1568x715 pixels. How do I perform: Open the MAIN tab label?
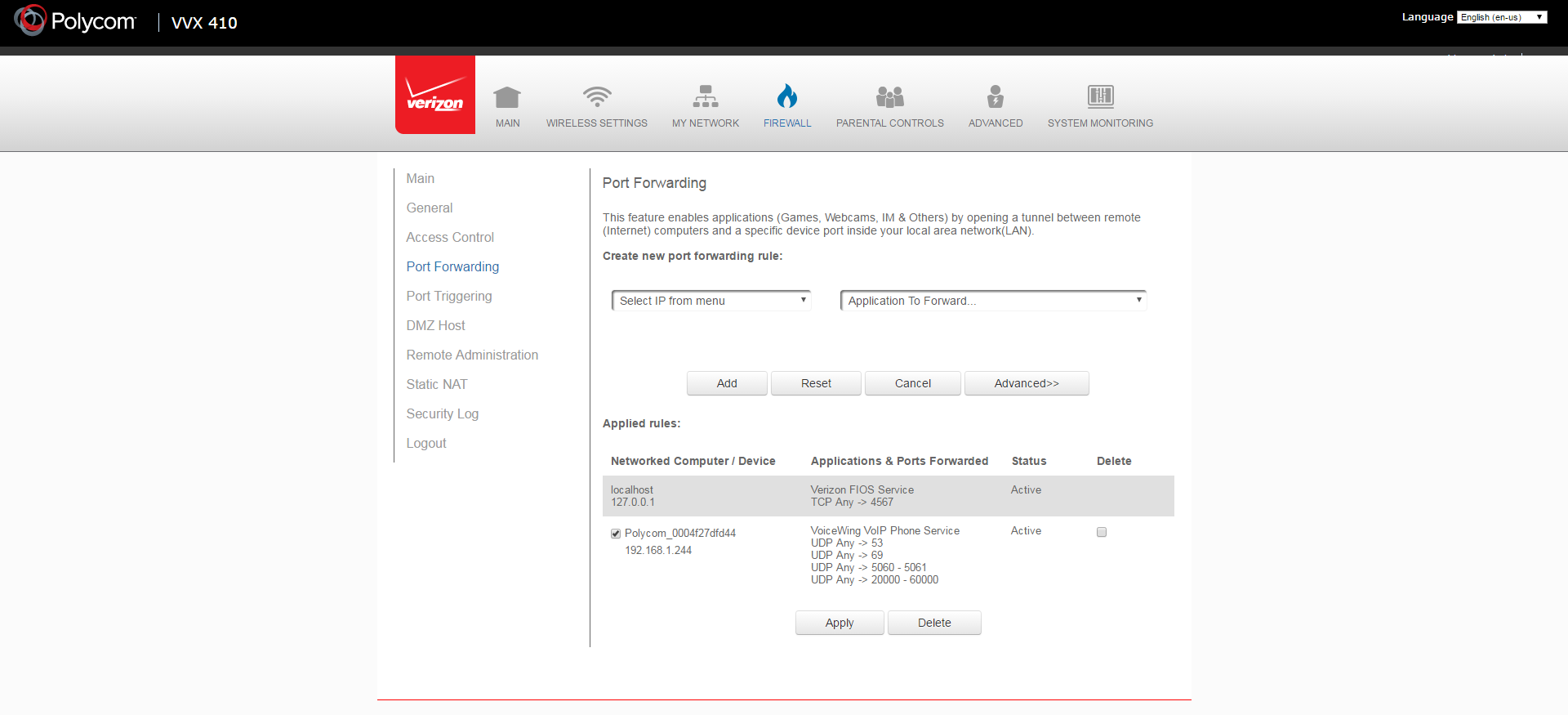click(508, 123)
